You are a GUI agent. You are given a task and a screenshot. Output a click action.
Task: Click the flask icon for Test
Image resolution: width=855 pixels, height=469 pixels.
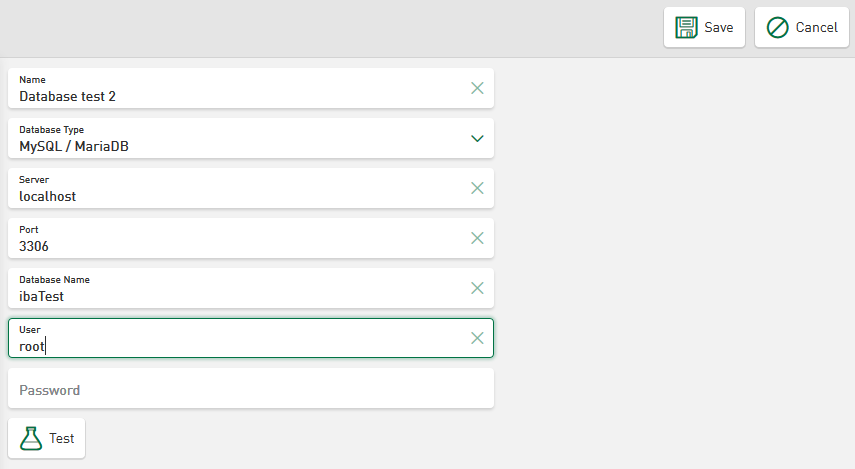point(32,438)
